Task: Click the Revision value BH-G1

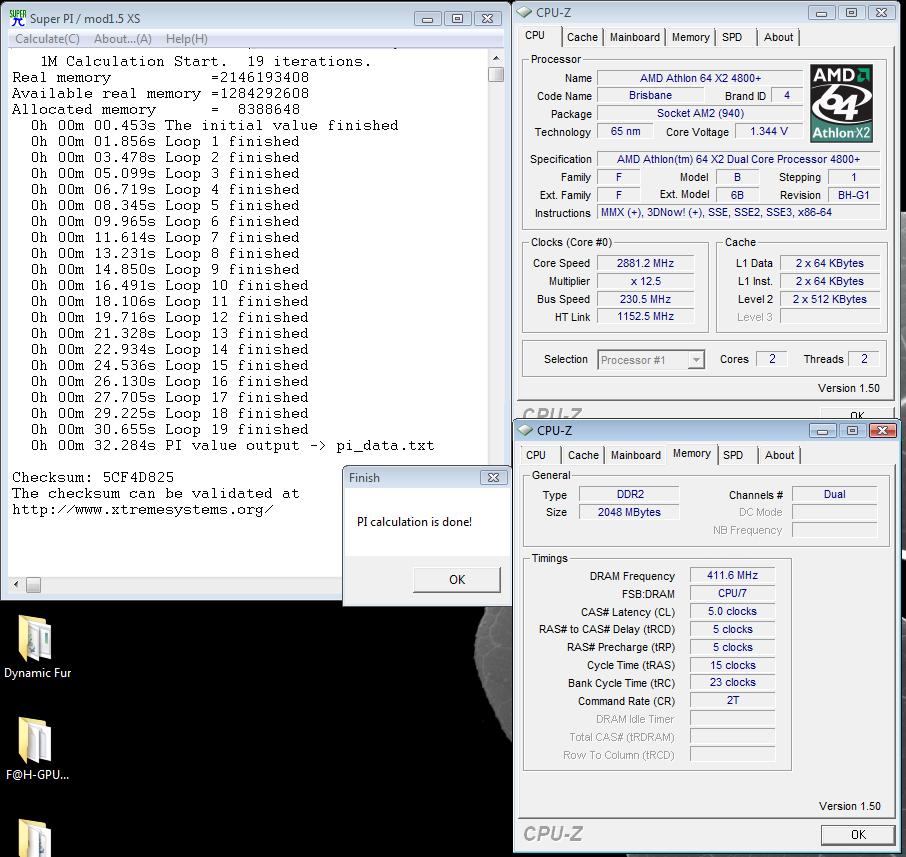Action: click(853, 195)
